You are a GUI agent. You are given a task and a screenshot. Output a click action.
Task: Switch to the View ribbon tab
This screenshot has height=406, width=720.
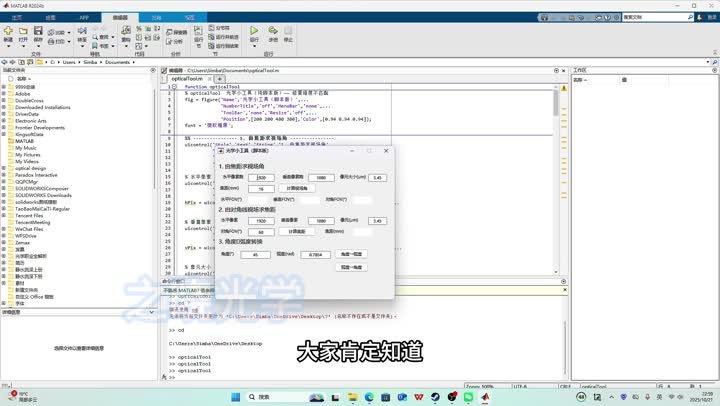tap(190, 17)
